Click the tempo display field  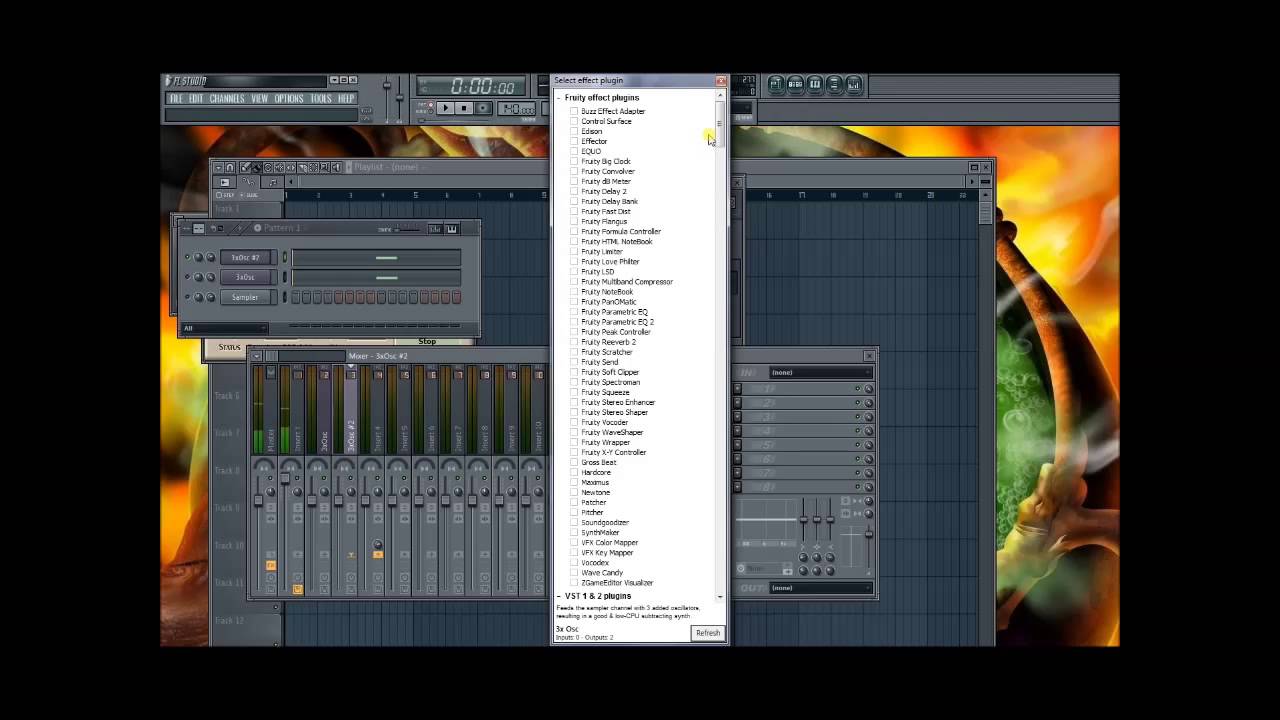pyautogui.click(x=518, y=108)
